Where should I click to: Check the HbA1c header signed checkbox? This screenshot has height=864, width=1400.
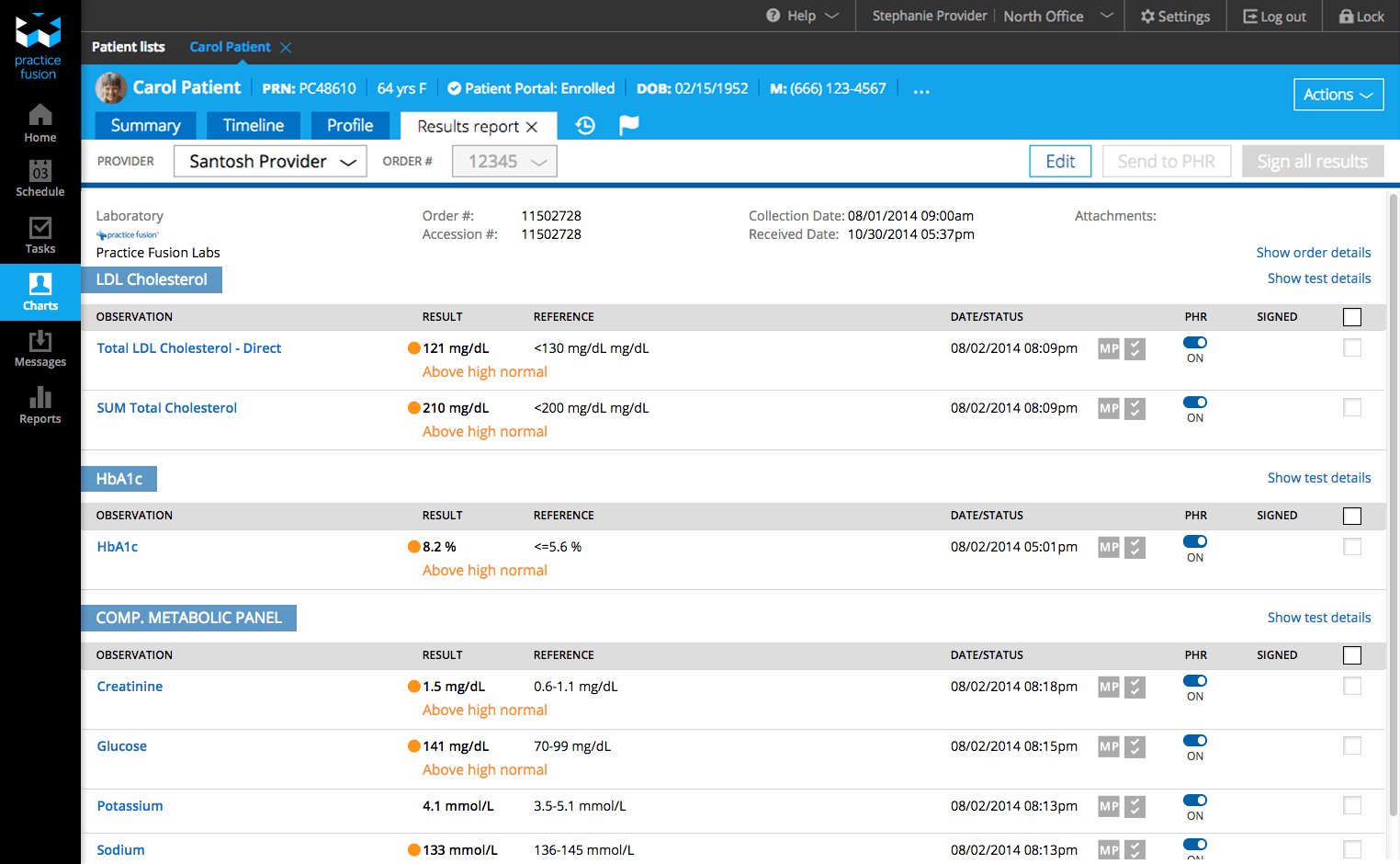[1352, 516]
